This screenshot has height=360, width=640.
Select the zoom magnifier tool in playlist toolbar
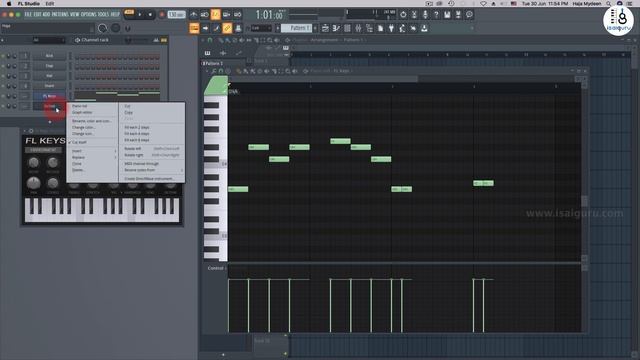point(270,40)
